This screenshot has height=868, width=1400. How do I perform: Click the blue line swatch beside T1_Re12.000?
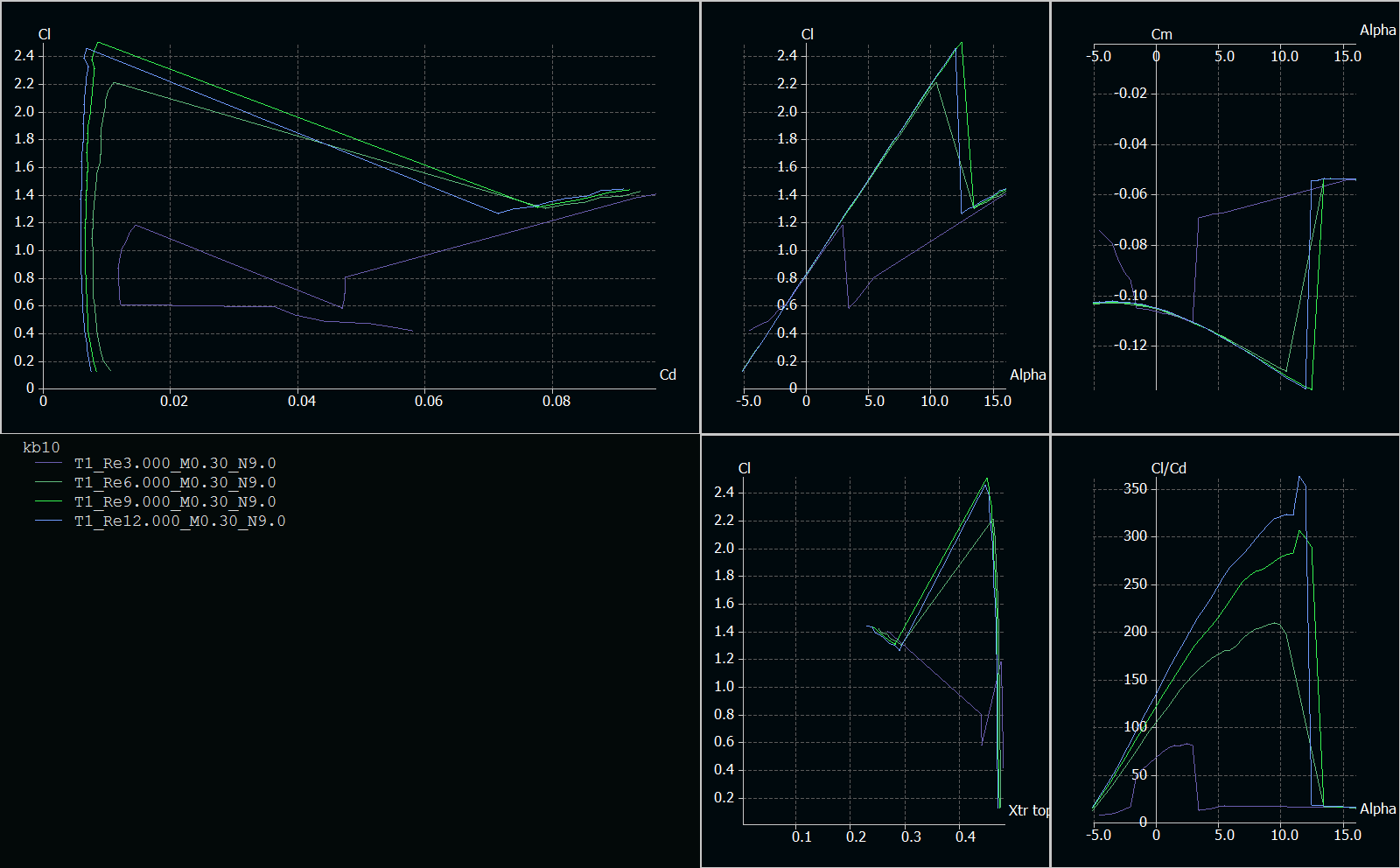click(x=48, y=521)
